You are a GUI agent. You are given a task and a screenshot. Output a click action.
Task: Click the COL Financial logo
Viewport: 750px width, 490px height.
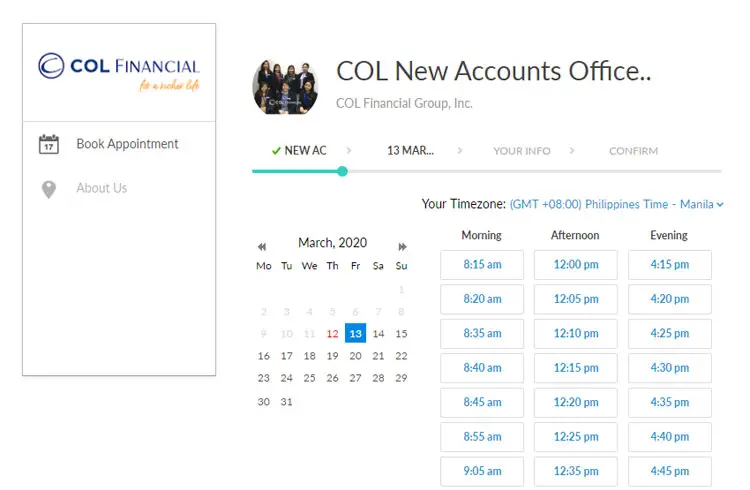point(119,72)
